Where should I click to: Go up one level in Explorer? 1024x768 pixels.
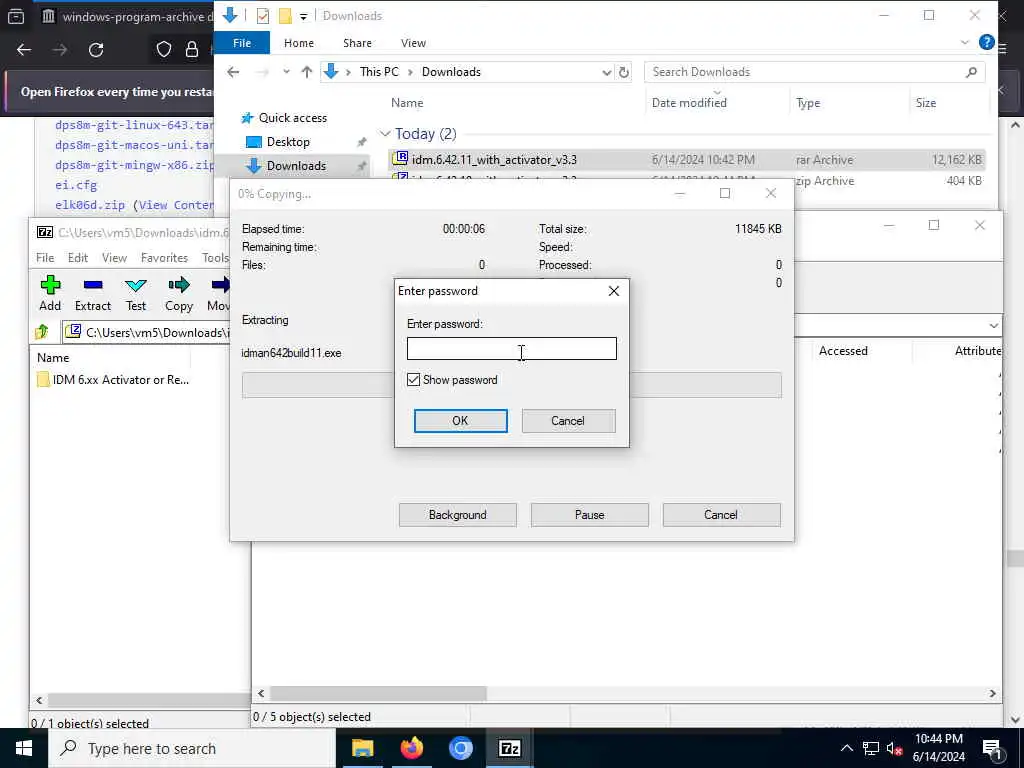point(307,72)
